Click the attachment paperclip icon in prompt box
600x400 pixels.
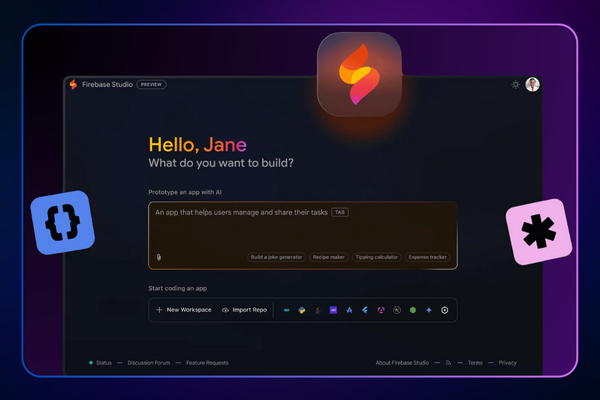(158, 257)
